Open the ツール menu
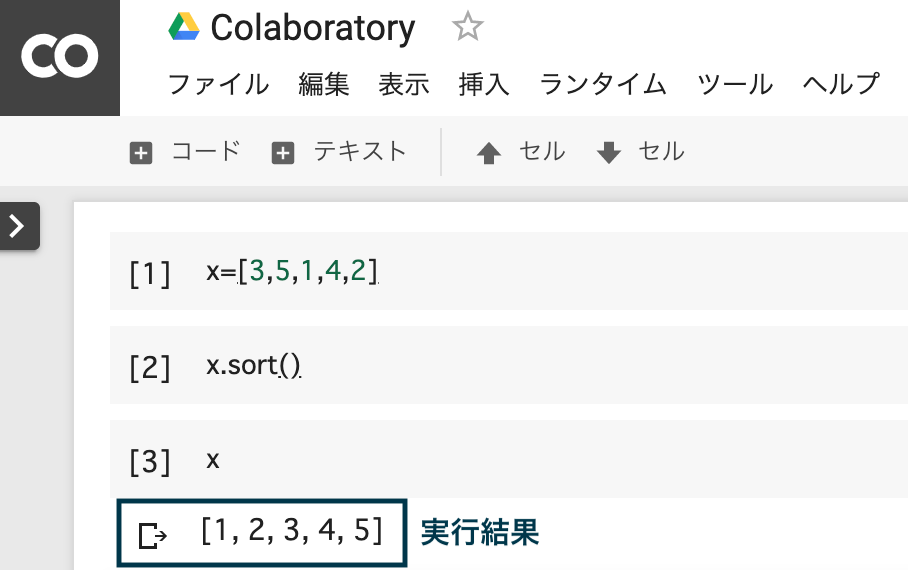 pyautogui.click(x=735, y=84)
